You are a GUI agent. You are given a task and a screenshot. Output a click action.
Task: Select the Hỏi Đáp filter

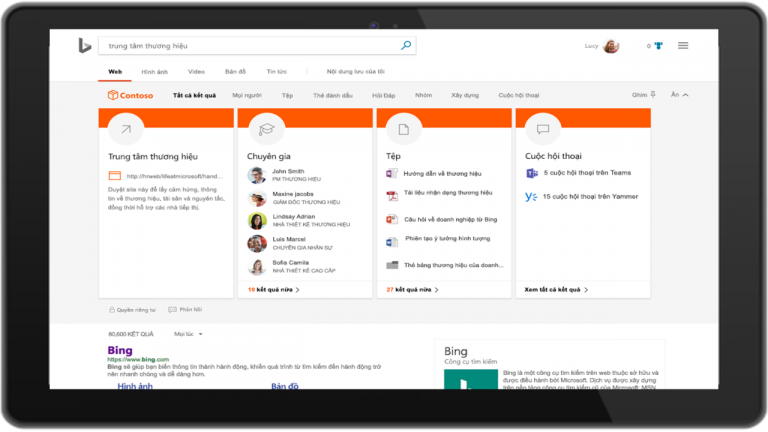tap(384, 96)
